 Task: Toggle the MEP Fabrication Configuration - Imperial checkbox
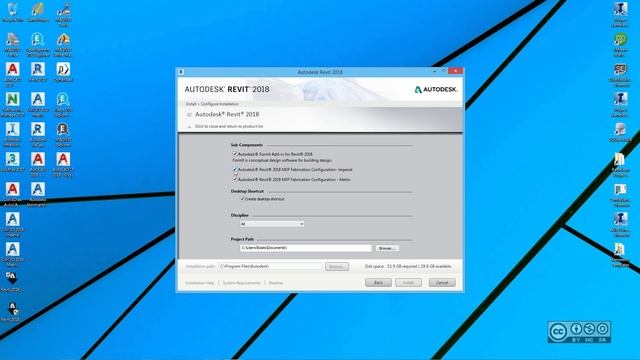coord(235,169)
